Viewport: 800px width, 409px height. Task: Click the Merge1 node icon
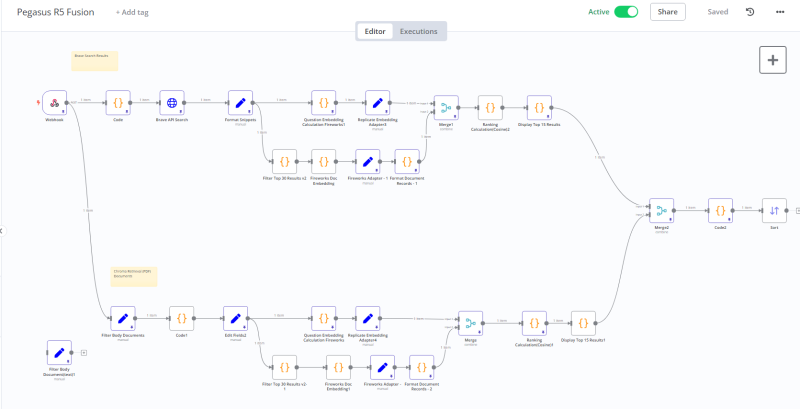coord(446,108)
